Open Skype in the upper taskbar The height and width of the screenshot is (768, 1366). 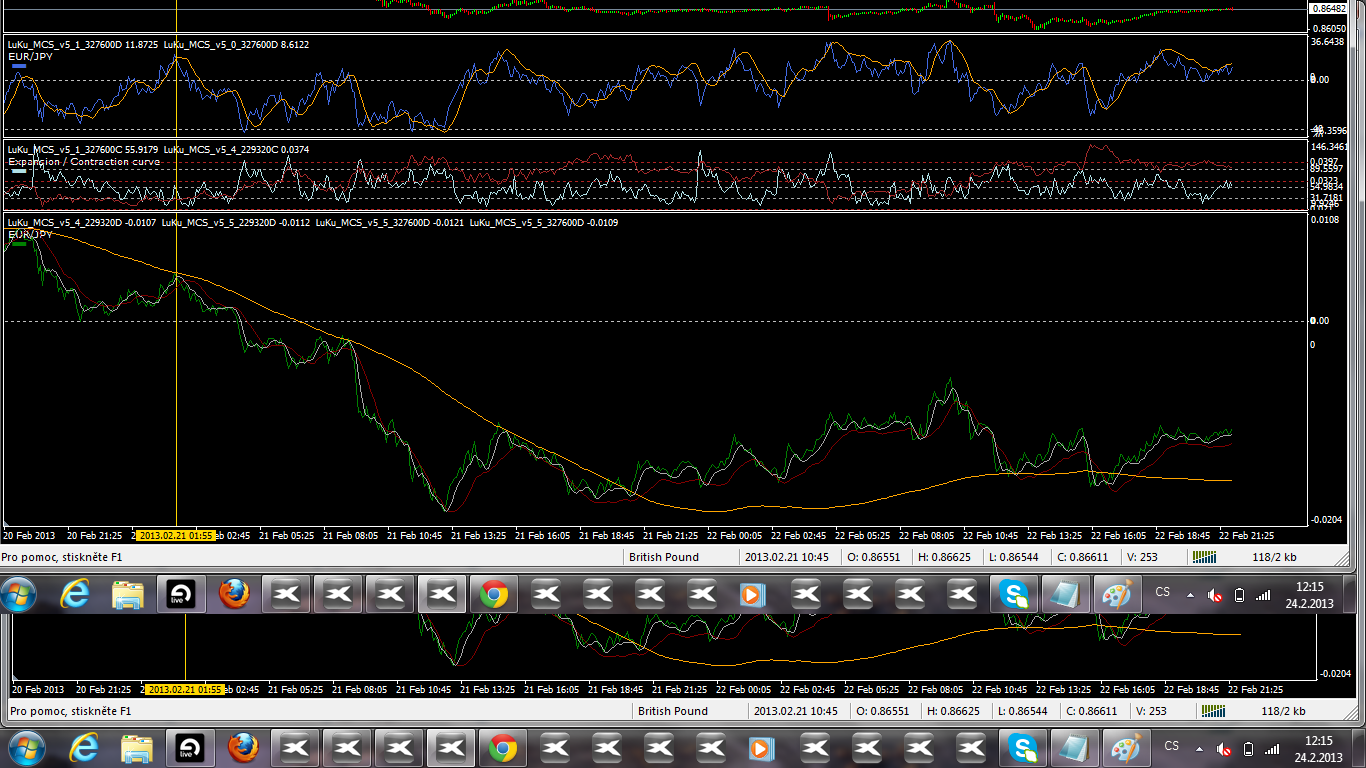pos(1014,594)
